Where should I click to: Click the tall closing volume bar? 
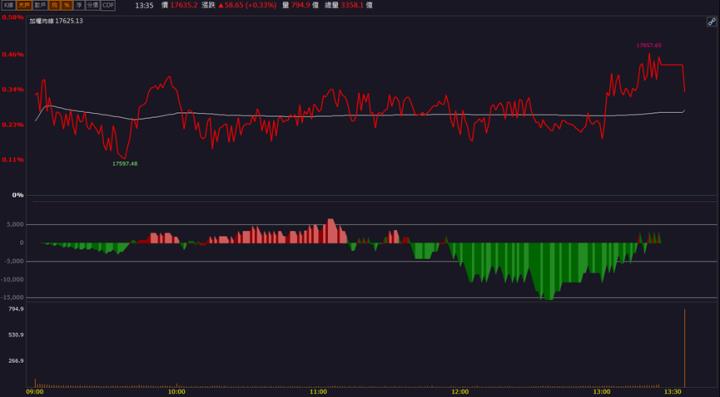point(685,348)
